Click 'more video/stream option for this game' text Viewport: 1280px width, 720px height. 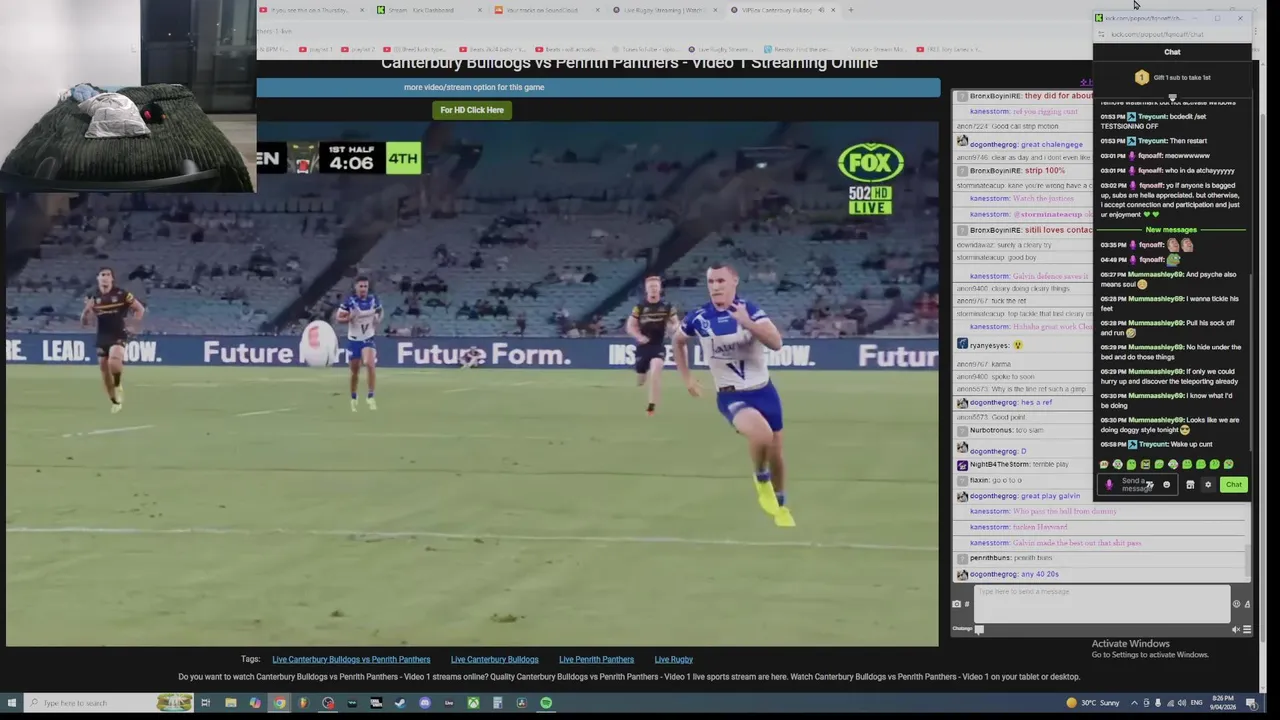pyautogui.click(x=474, y=87)
